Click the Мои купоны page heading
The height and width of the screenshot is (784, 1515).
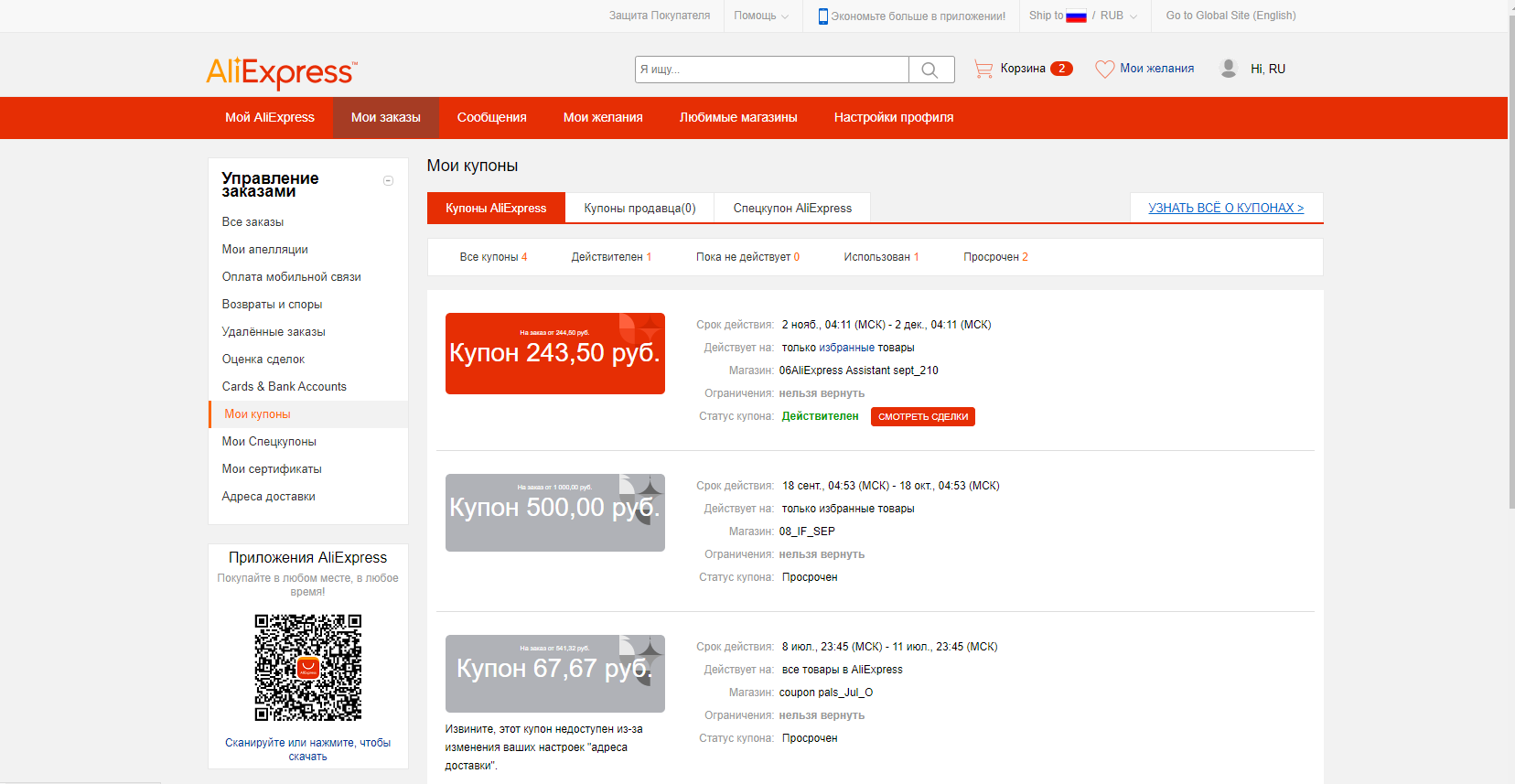[x=472, y=166]
